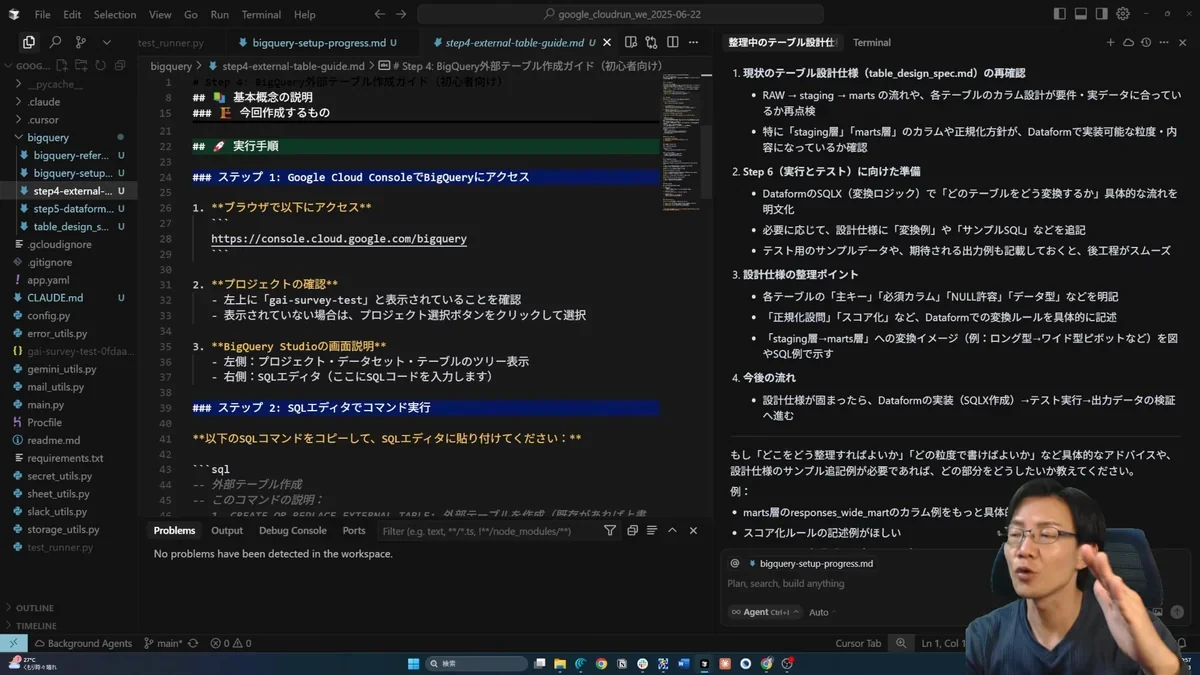This screenshot has width=1200, height=675.
Task: Switch to bigquery-setup-progress.md editor tab
Action: tap(319, 43)
